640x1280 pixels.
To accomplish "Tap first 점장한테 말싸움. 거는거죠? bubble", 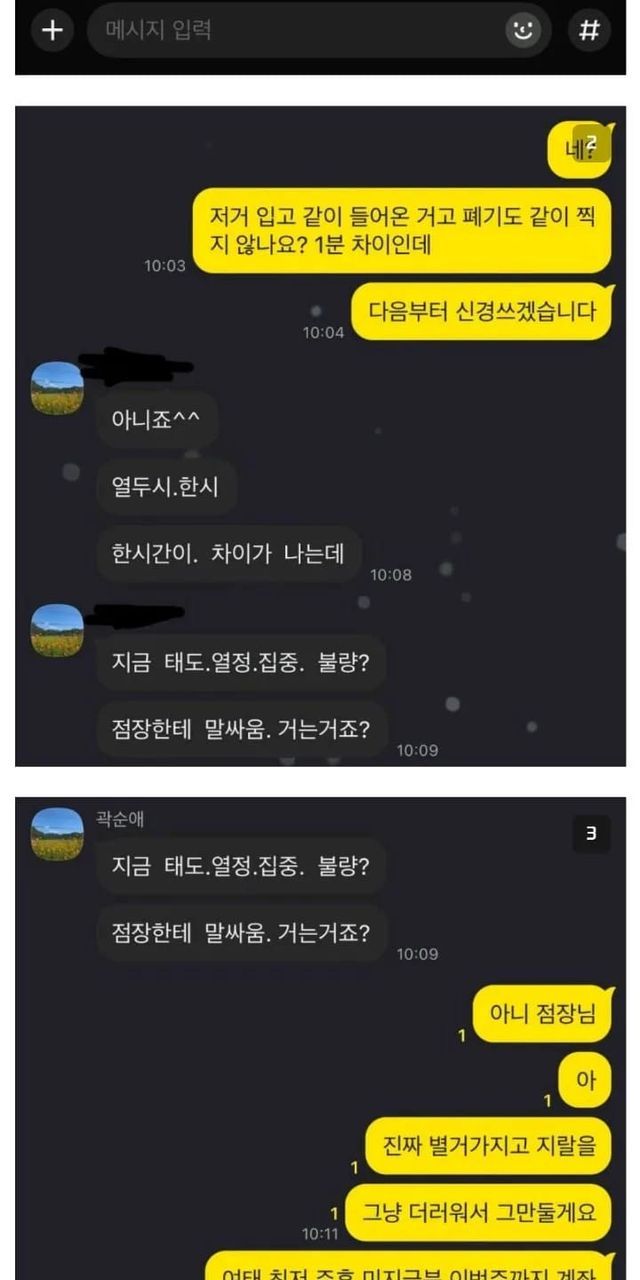I will 241,729.
